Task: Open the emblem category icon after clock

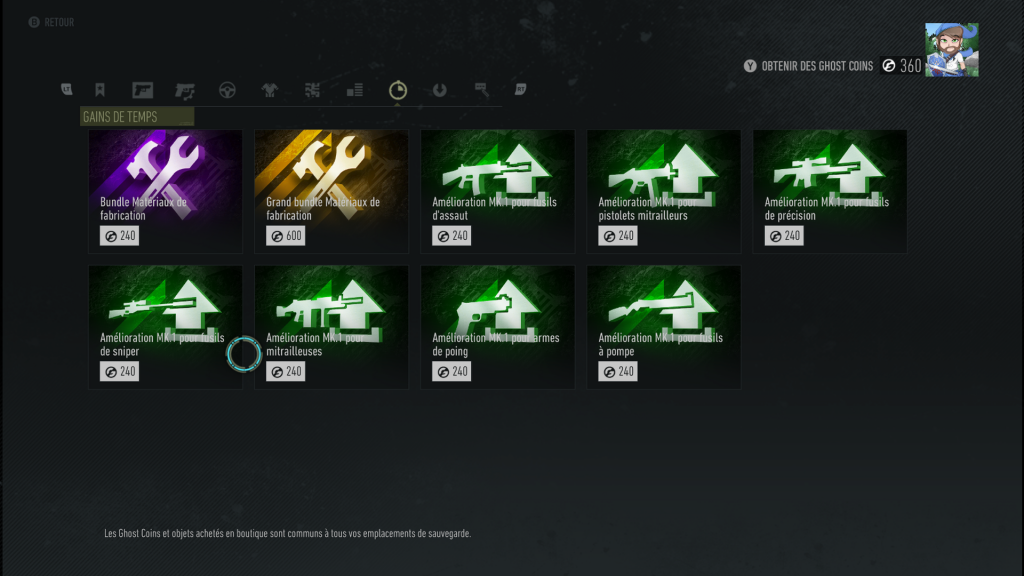Action: [440, 90]
